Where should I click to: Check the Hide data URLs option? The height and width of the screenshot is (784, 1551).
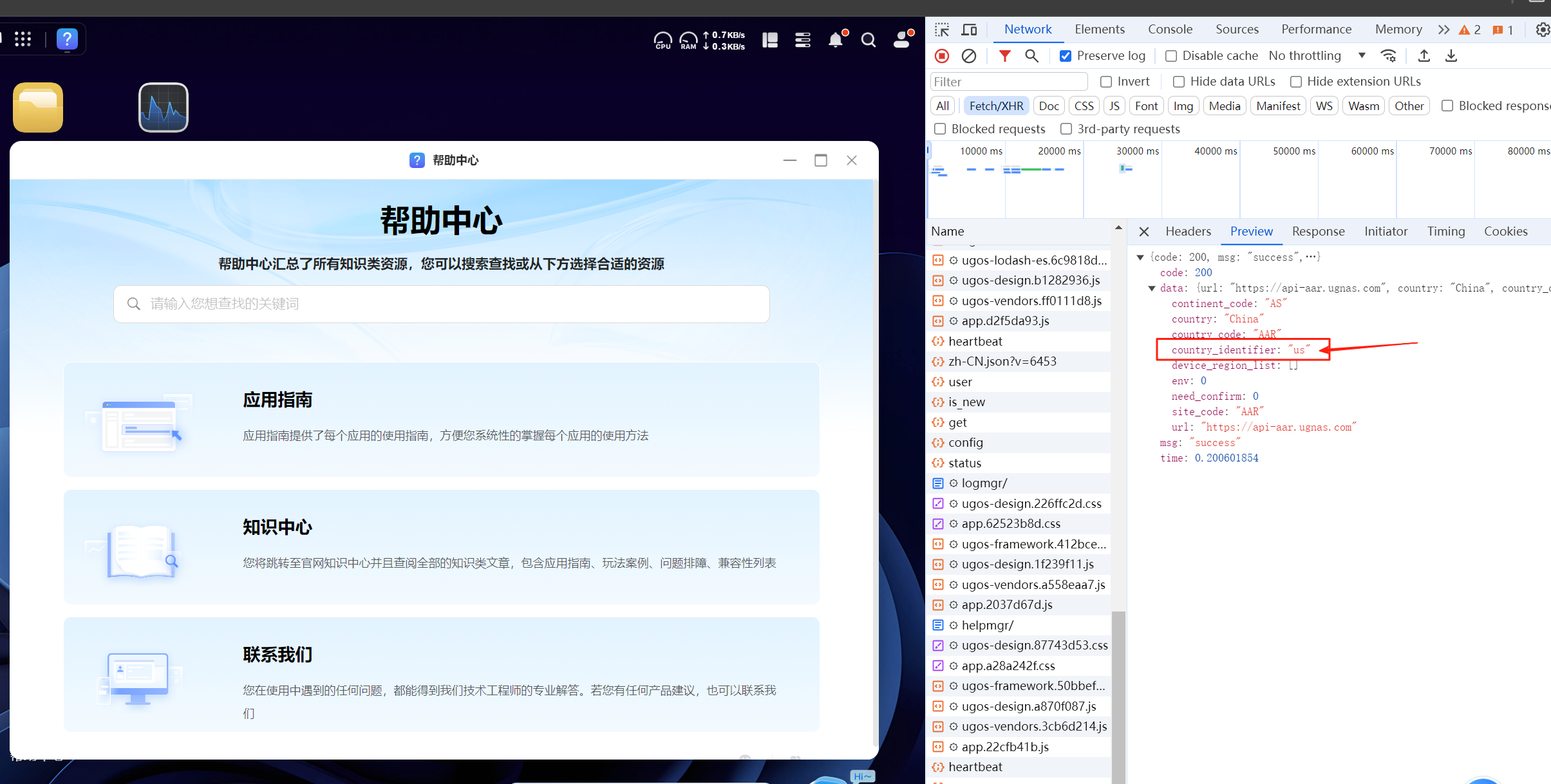click(1179, 82)
